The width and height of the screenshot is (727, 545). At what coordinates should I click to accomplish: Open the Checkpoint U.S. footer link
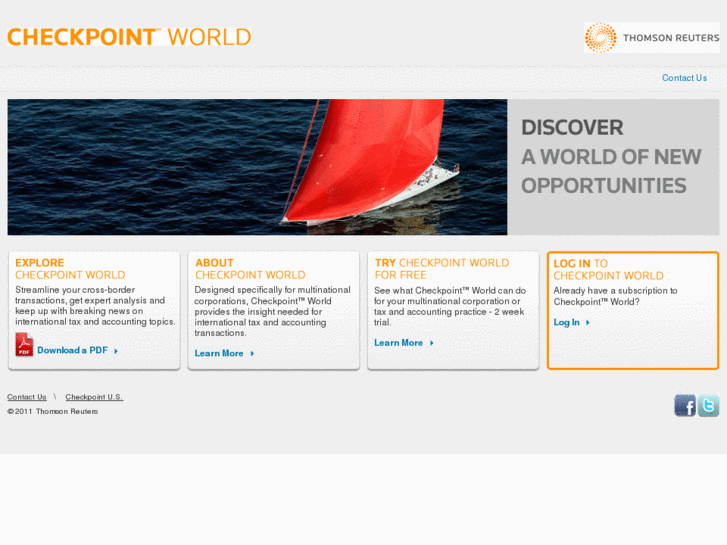pos(94,397)
